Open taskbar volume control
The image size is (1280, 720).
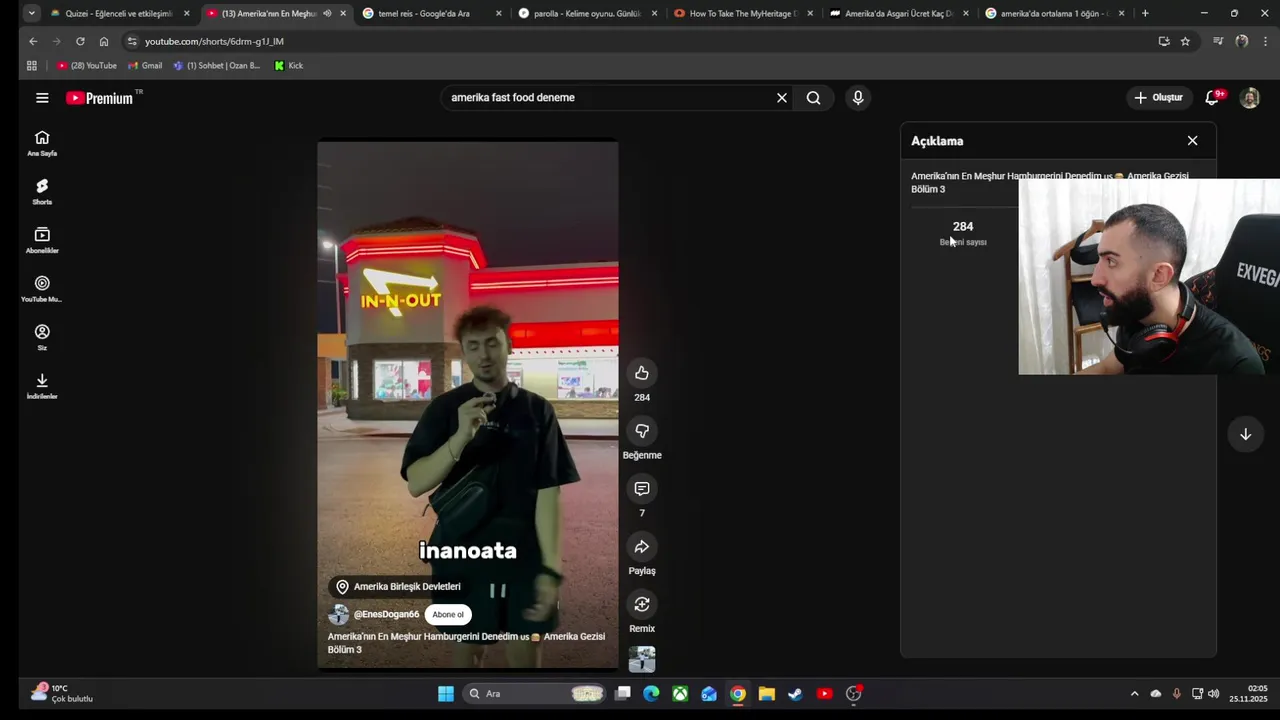pyautogui.click(x=1214, y=693)
